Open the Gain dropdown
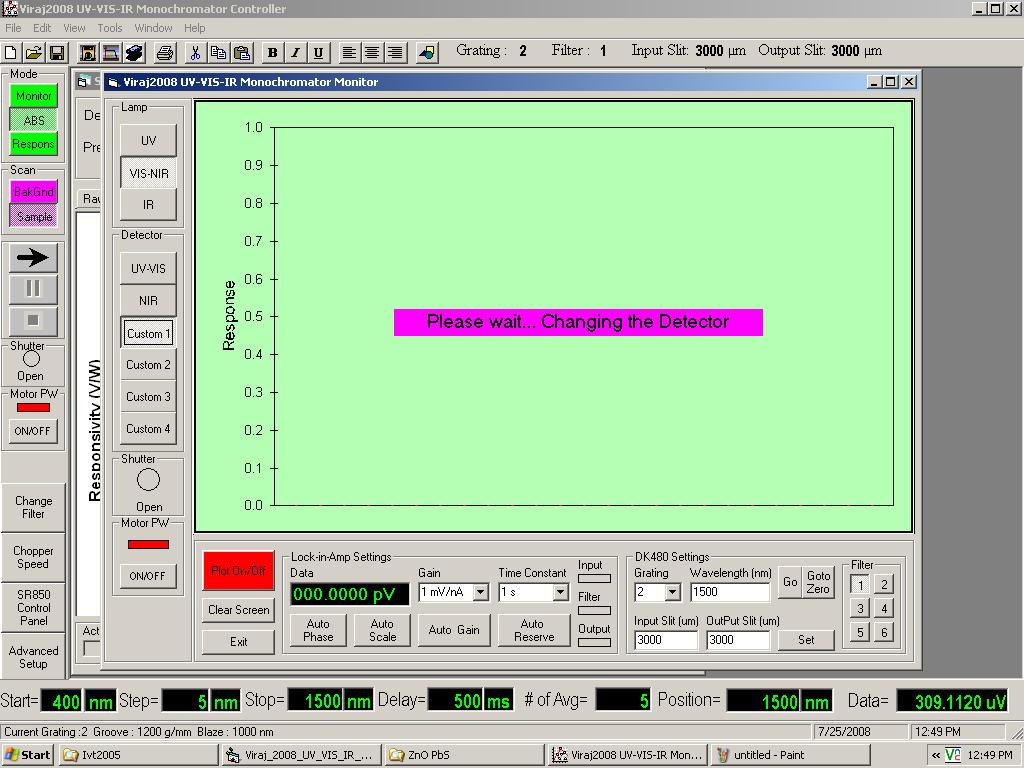This screenshot has width=1024, height=768. coord(481,592)
